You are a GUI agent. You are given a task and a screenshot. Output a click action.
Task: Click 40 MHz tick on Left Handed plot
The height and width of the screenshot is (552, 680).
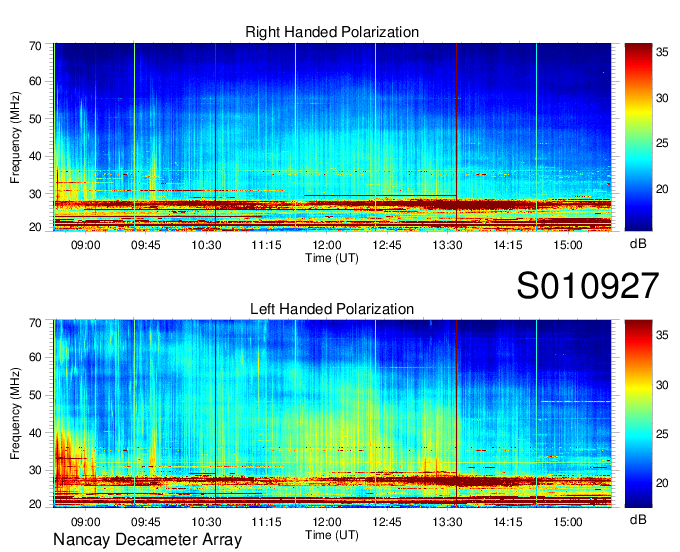(35, 433)
